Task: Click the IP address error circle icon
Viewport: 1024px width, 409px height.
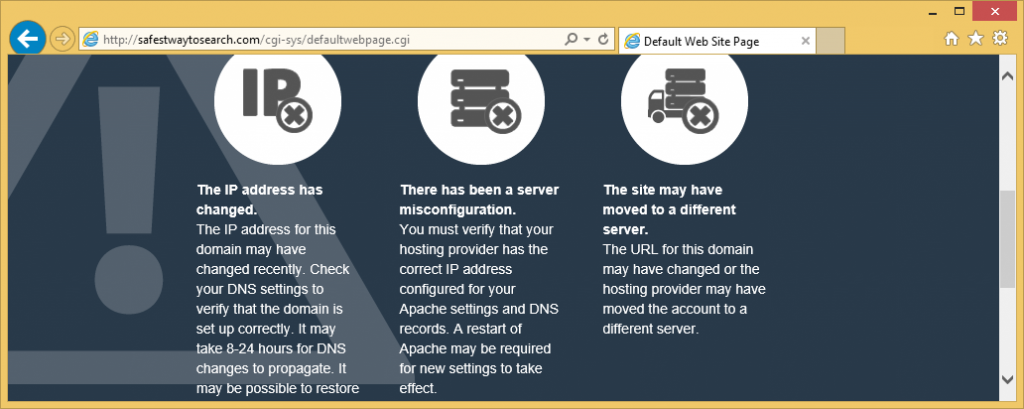Action: pyautogui.click(x=278, y=101)
